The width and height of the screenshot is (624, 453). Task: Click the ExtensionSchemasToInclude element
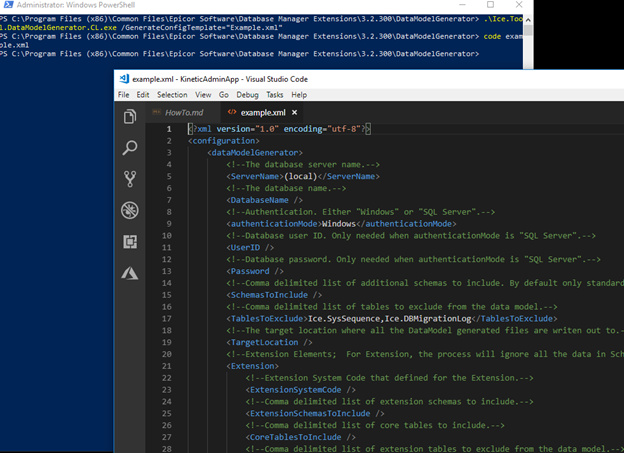tap(315, 413)
